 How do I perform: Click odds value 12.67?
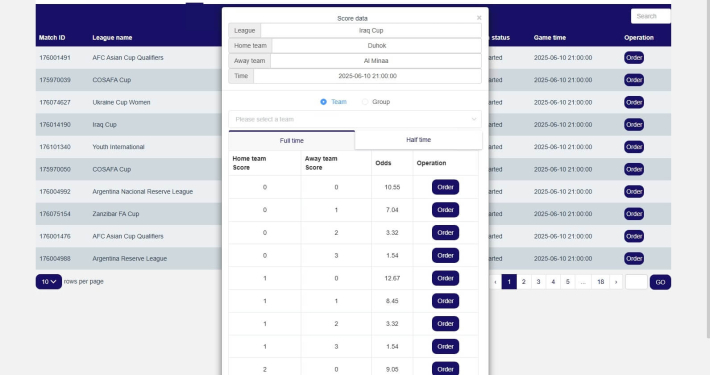pyautogui.click(x=392, y=278)
